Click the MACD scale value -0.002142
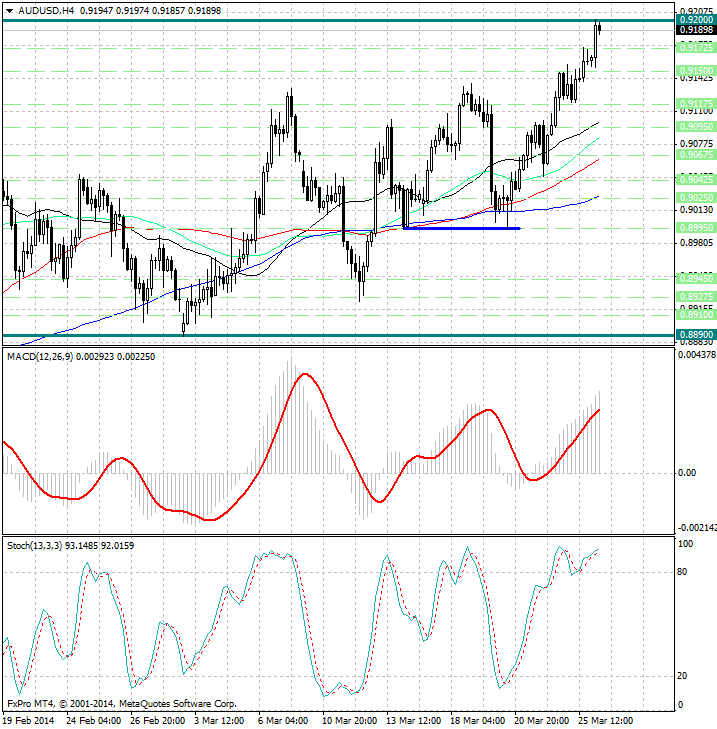This screenshot has width=717, height=729. (697, 528)
